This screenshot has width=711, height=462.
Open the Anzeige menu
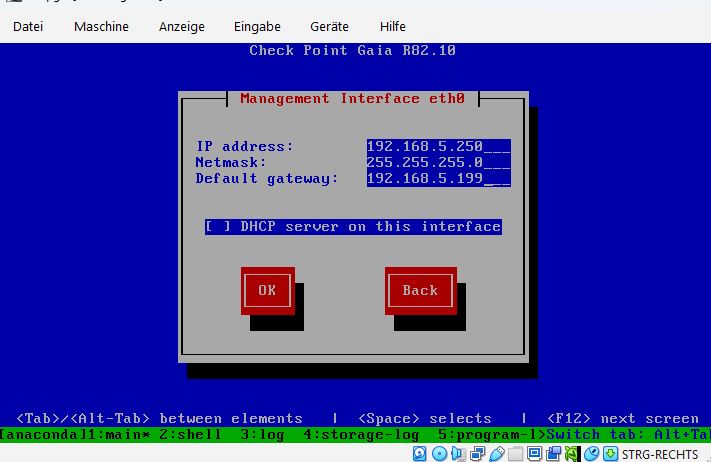[181, 27]
